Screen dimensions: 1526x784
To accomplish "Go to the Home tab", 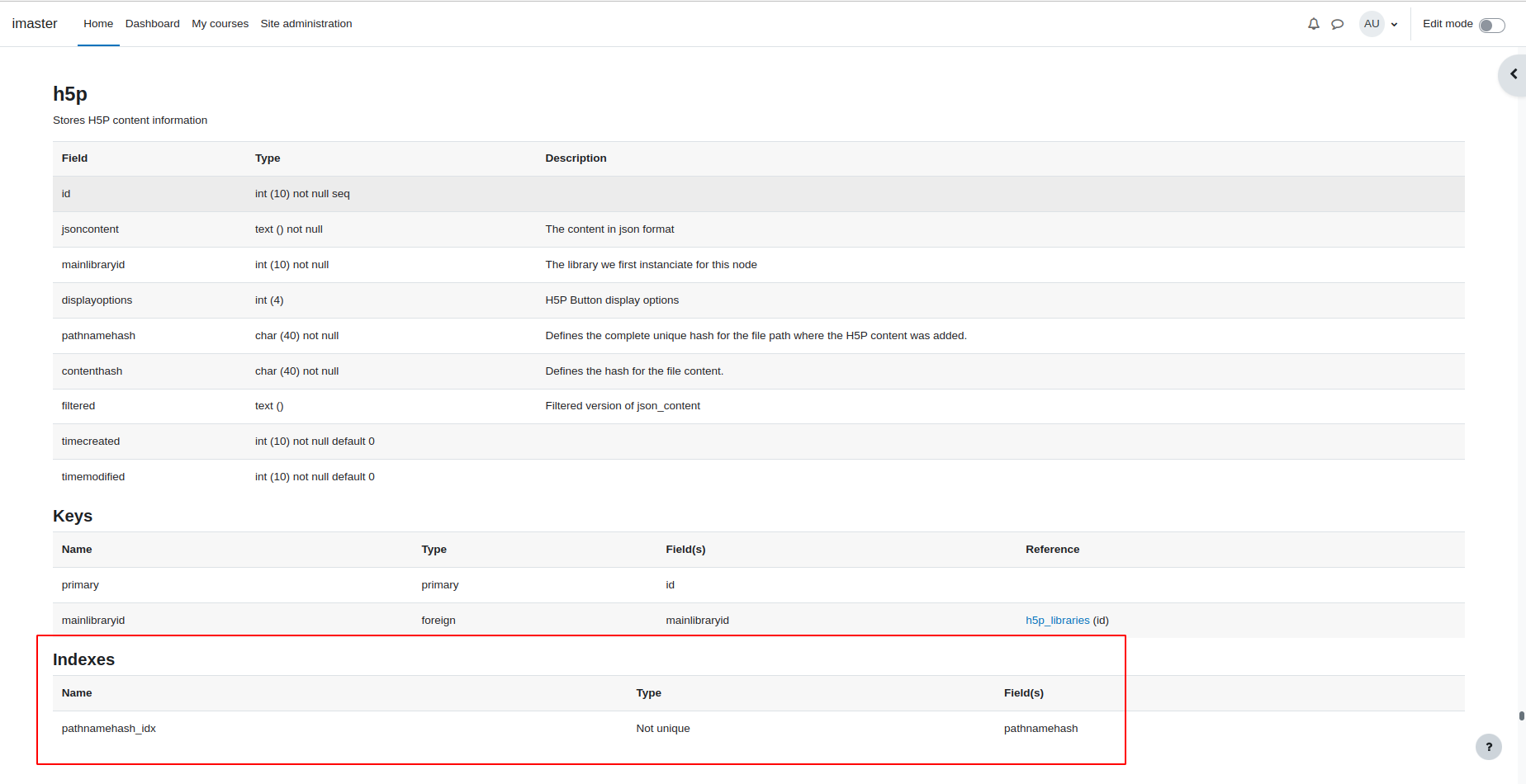I will [x=98, y=24].
